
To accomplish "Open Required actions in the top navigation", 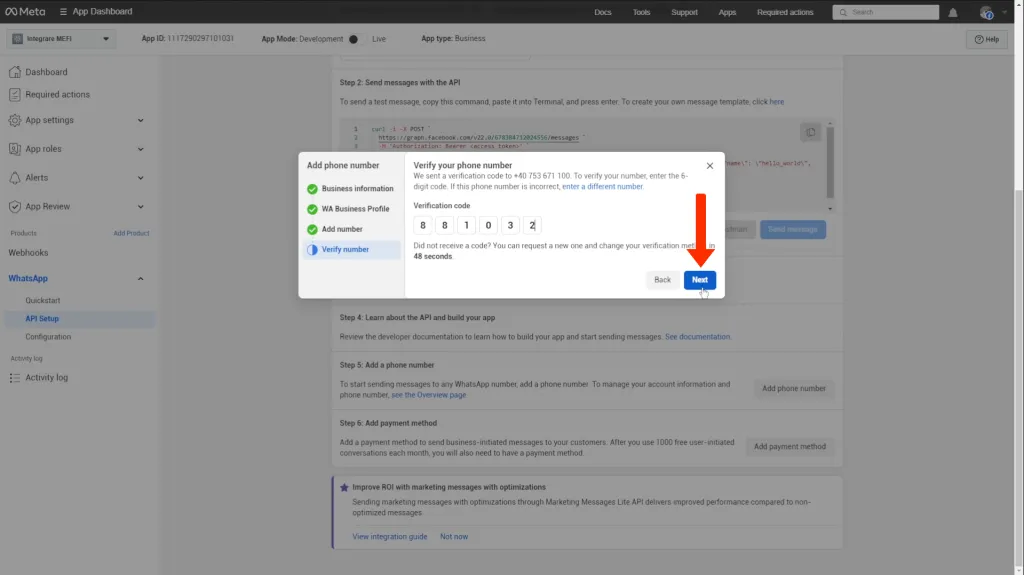I will (785, 12).
